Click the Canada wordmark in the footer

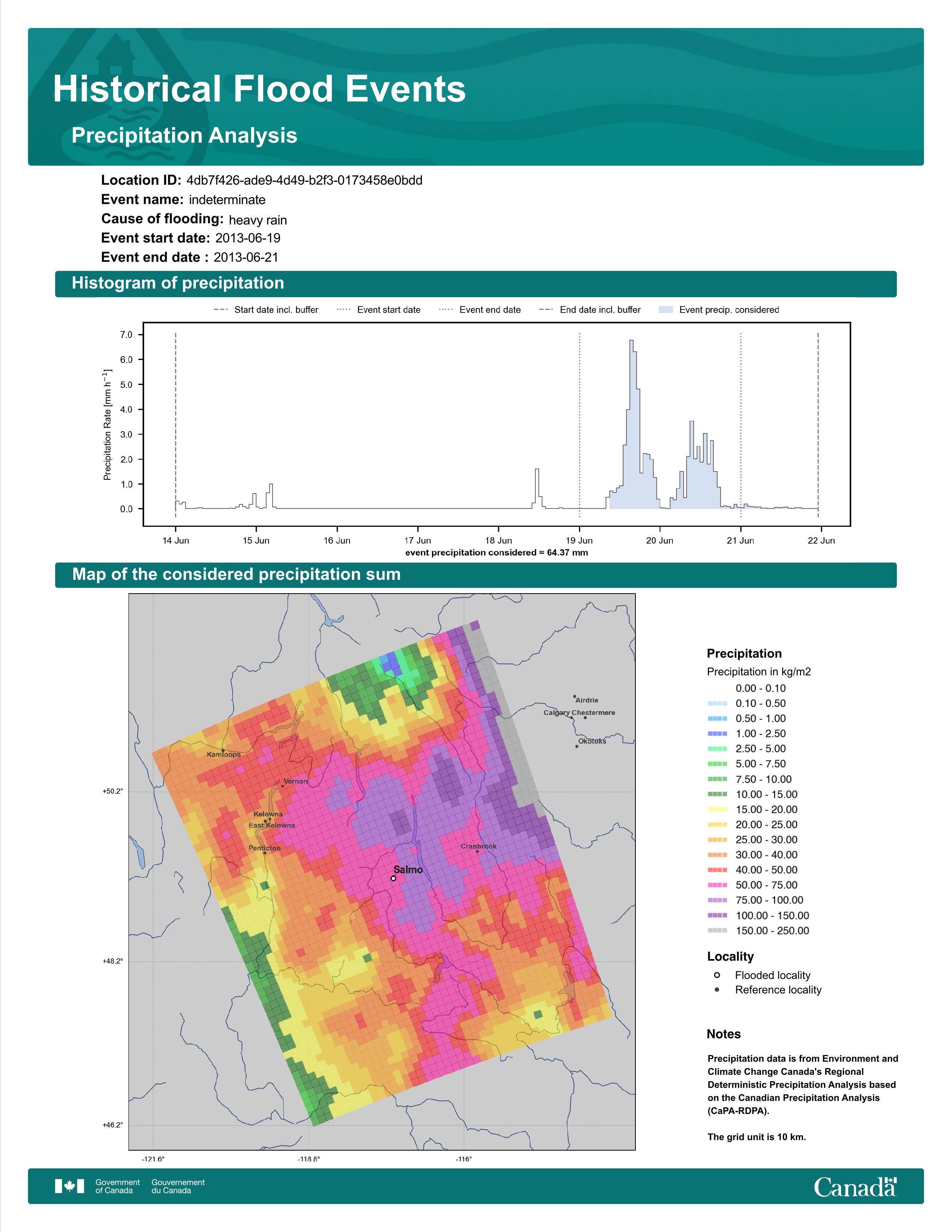tap(855, 1186)
